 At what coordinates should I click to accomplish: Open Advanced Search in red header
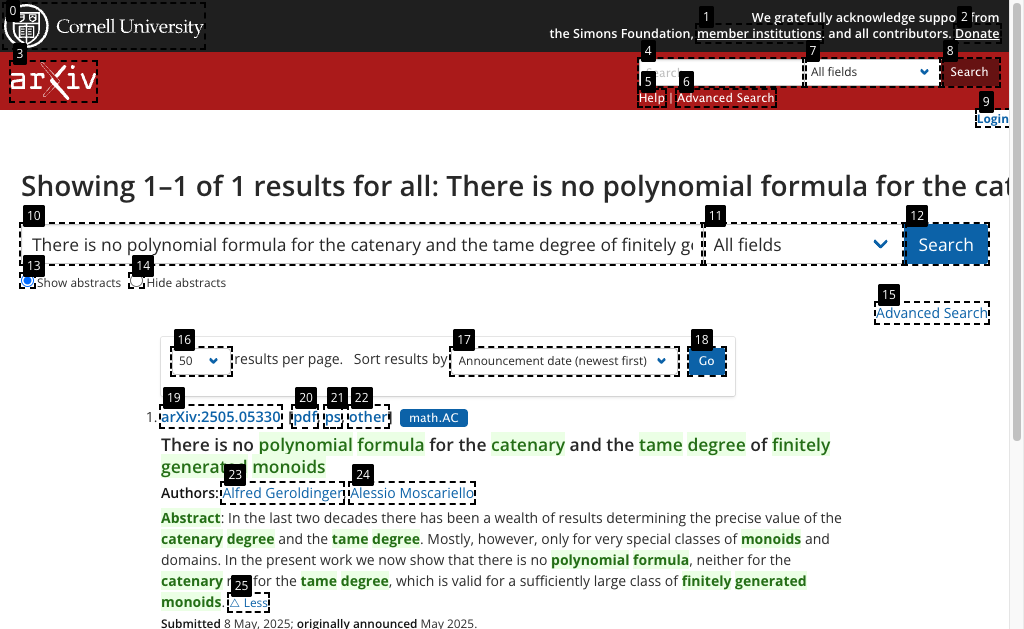coord(726,98)
